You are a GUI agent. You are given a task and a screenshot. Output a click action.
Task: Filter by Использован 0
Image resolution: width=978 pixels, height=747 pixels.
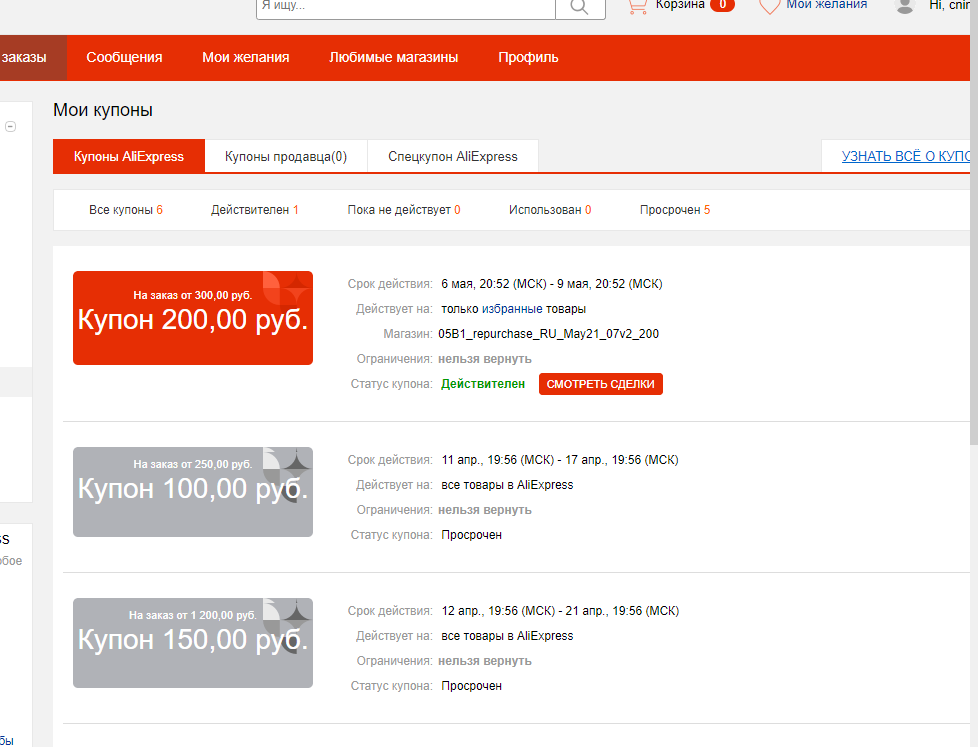[x=550, y=210]
